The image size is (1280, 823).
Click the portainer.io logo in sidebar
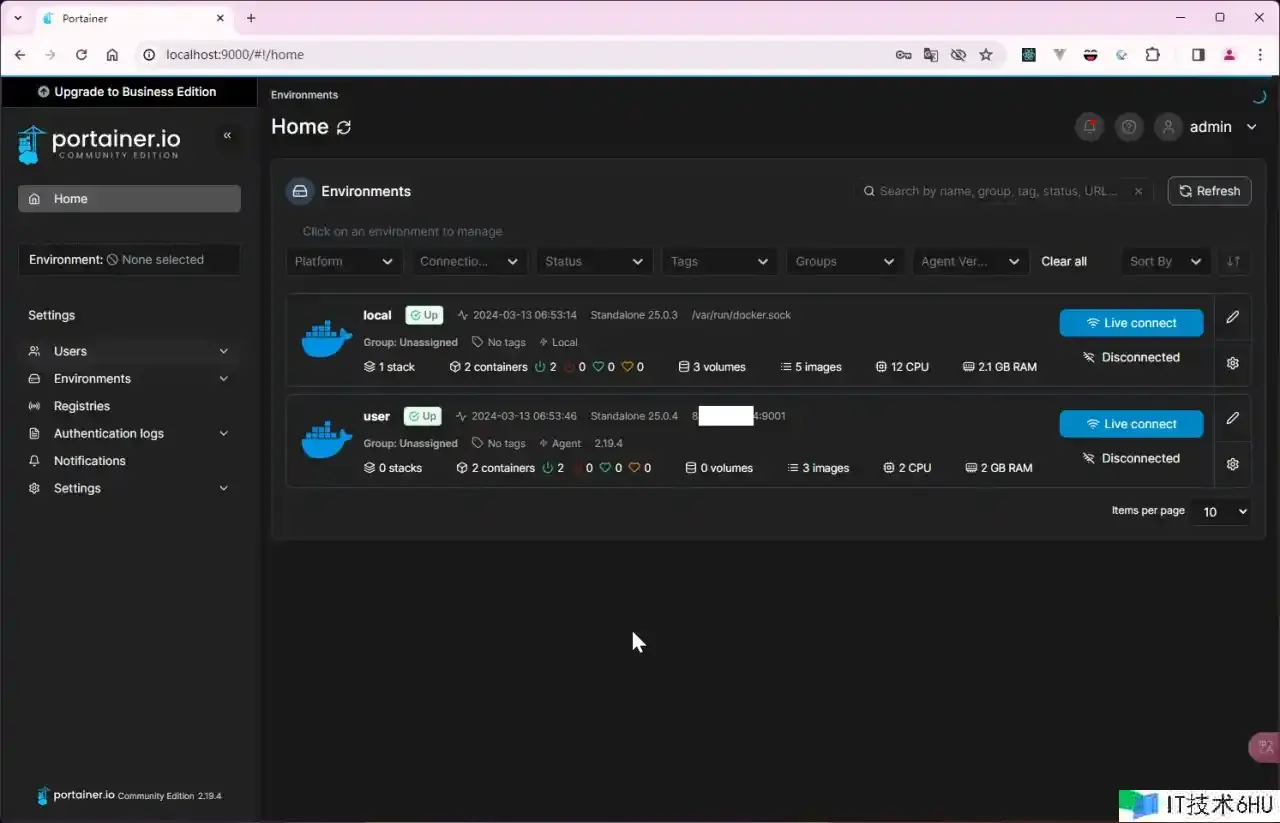[x=99, y=144]
